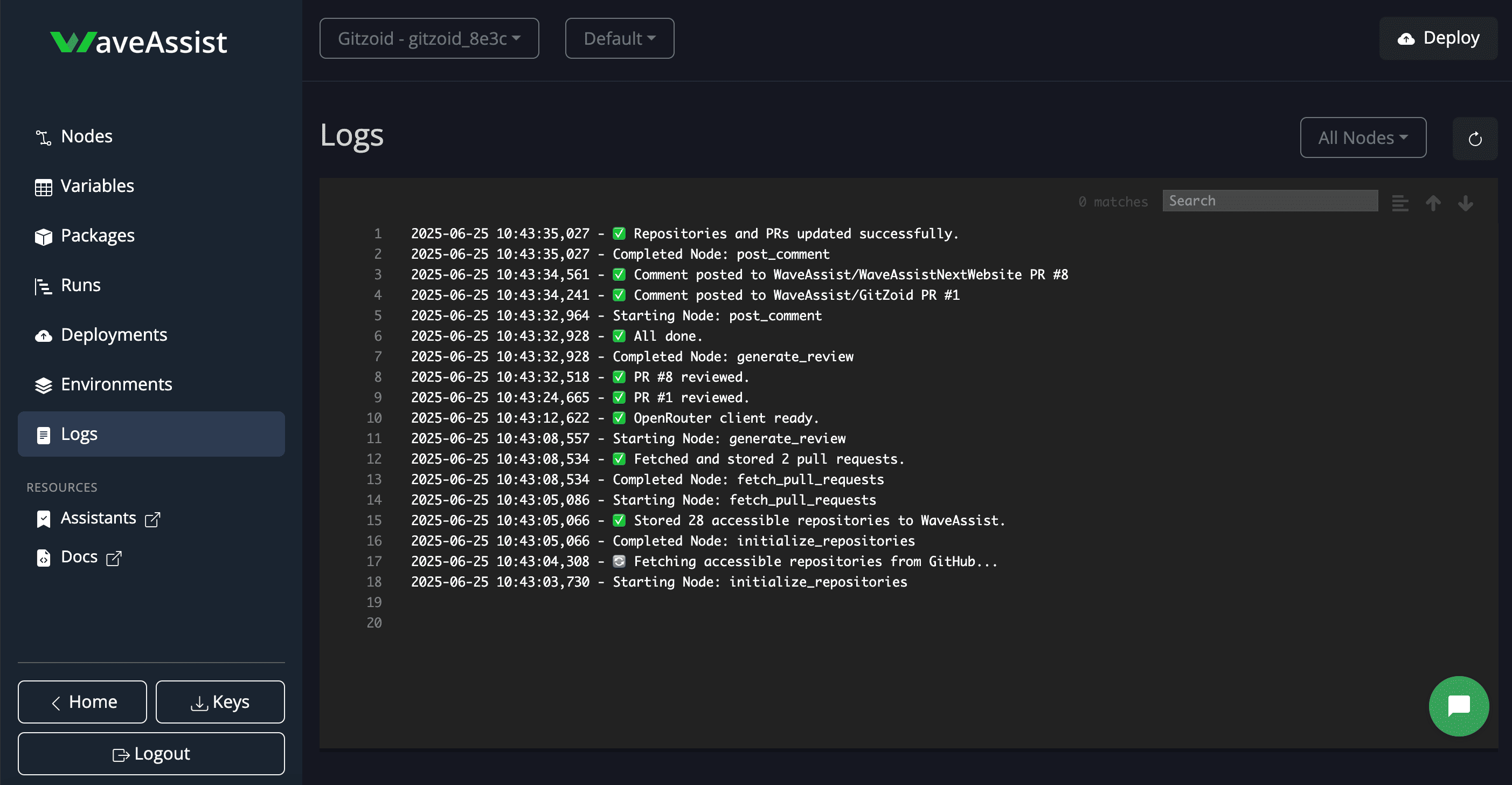Click the '0 matches' counter text
Image resolution: width=1512 pixels, height=785 pixels.
point(1113,202)
